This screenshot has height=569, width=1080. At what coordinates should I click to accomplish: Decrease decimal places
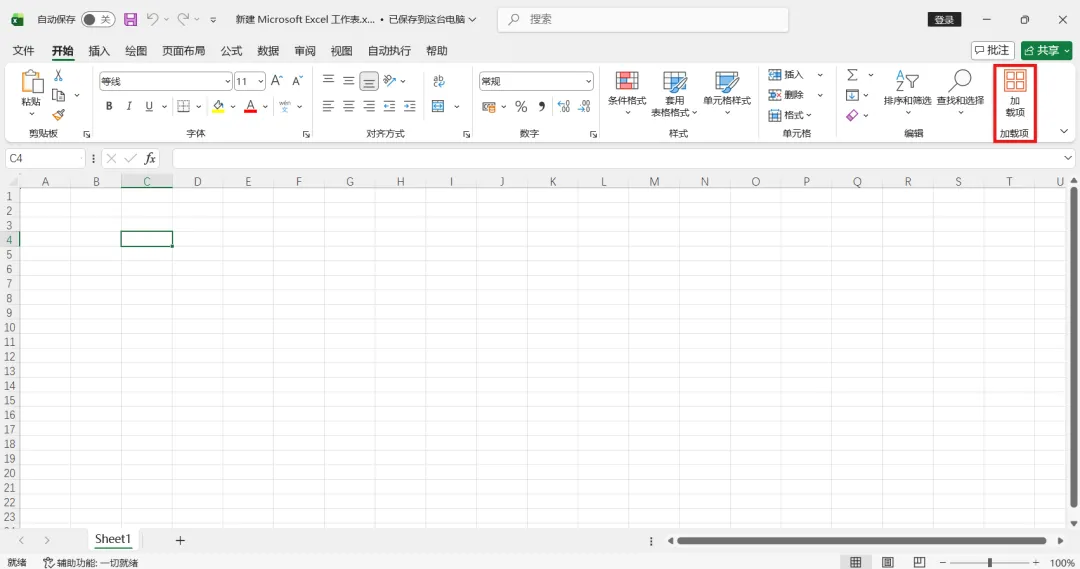(585, 107)
